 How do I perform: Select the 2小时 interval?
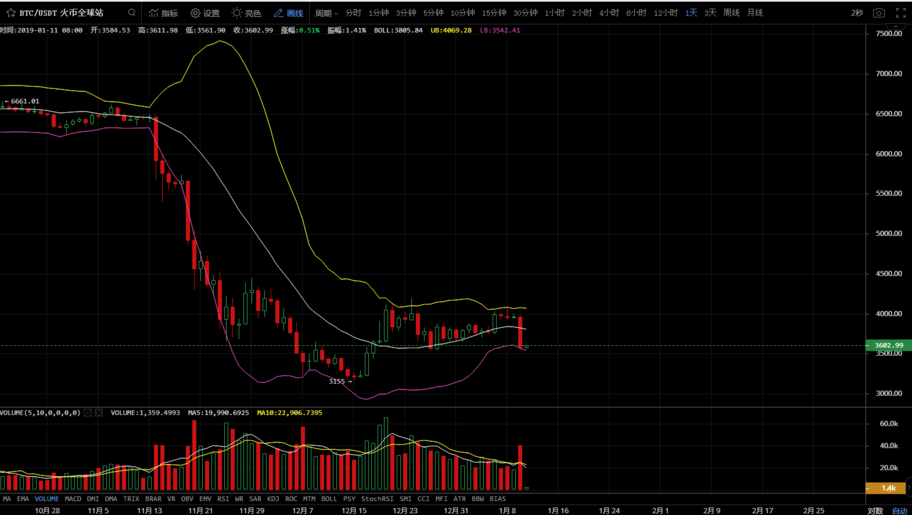pyautogui.click(x=582, y=13)
